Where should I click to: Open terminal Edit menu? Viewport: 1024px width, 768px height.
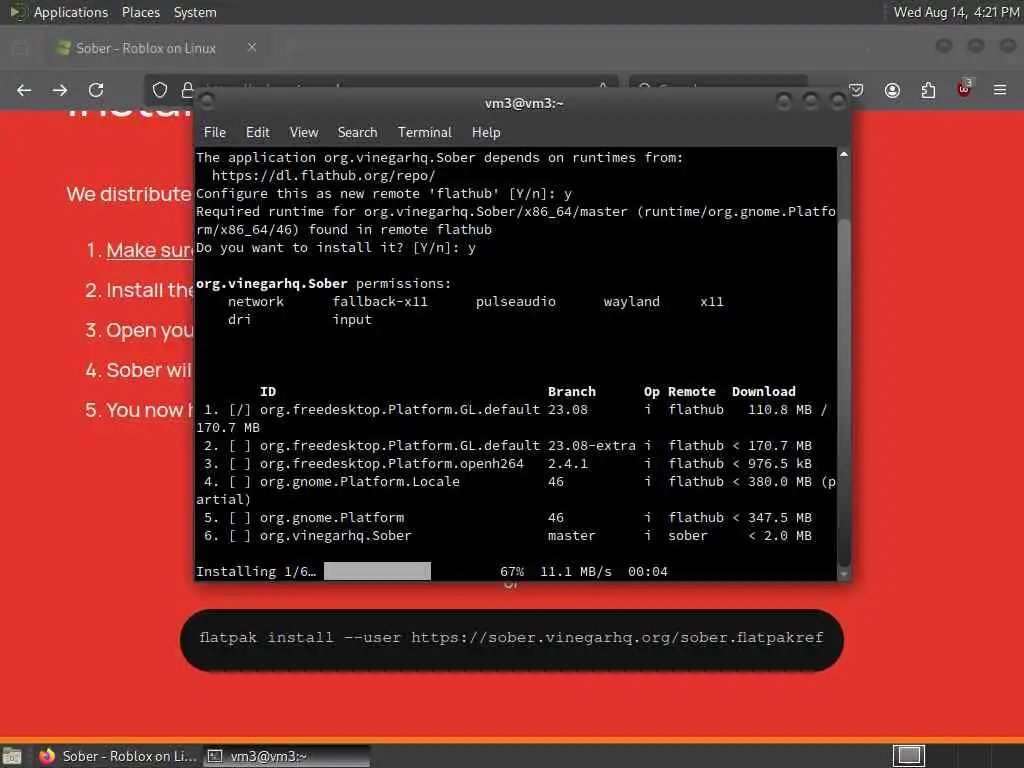[x=257, y=132]
